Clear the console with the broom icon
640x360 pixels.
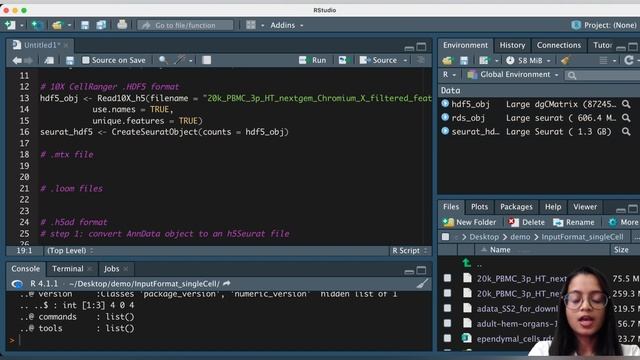423,283
